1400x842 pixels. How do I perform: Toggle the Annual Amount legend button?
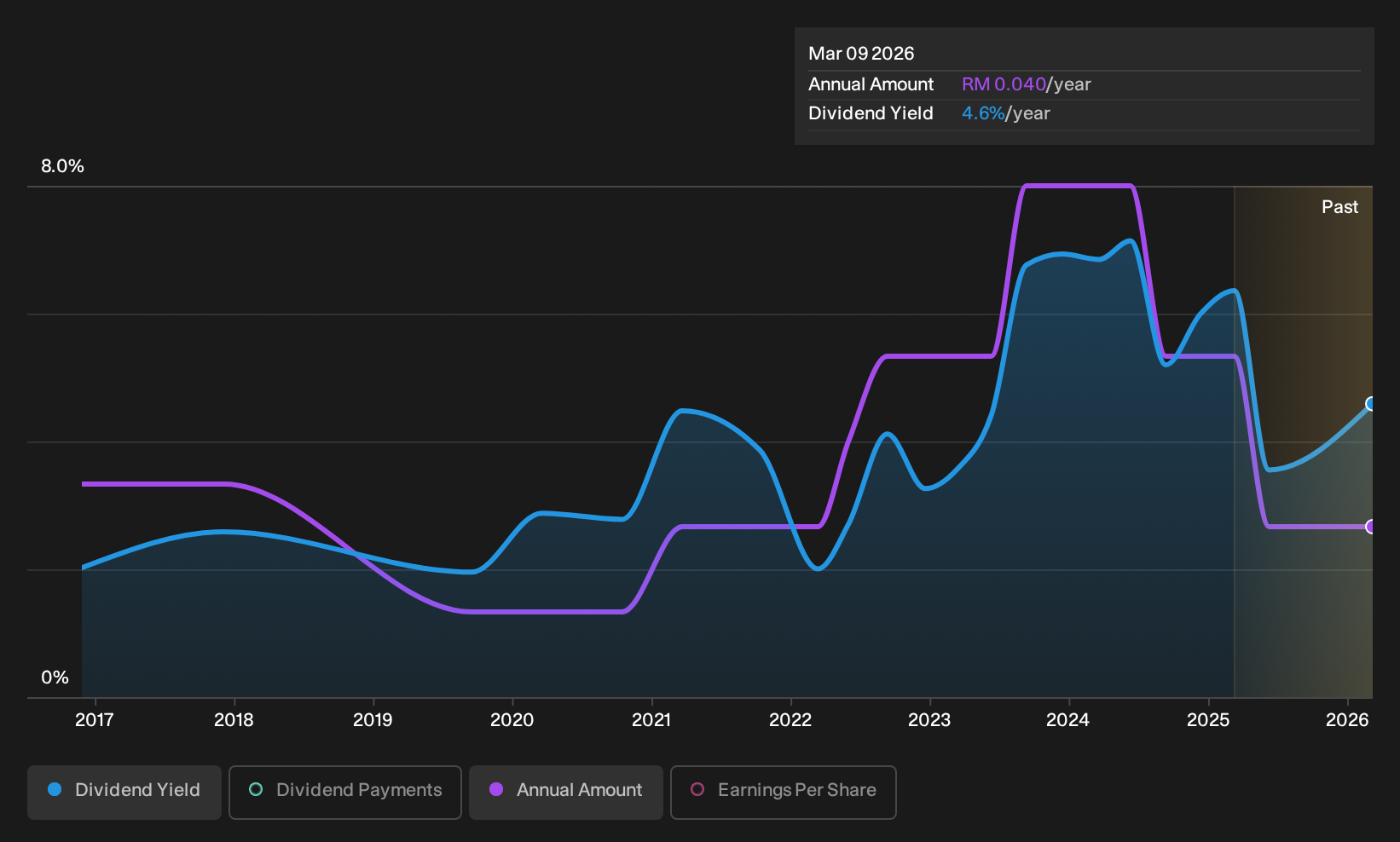566,792
